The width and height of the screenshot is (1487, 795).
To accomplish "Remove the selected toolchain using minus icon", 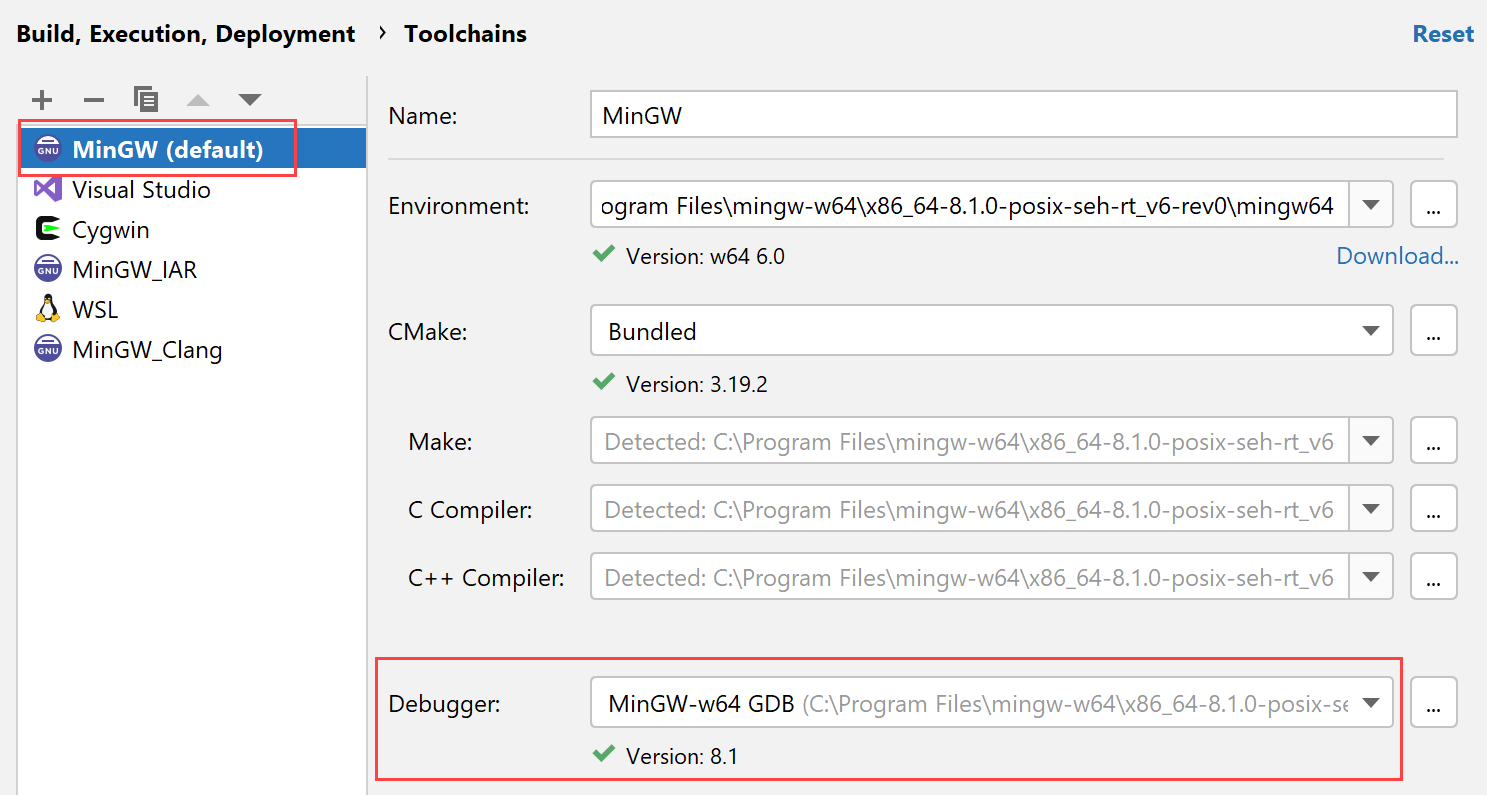I will [x=93, y=99].
